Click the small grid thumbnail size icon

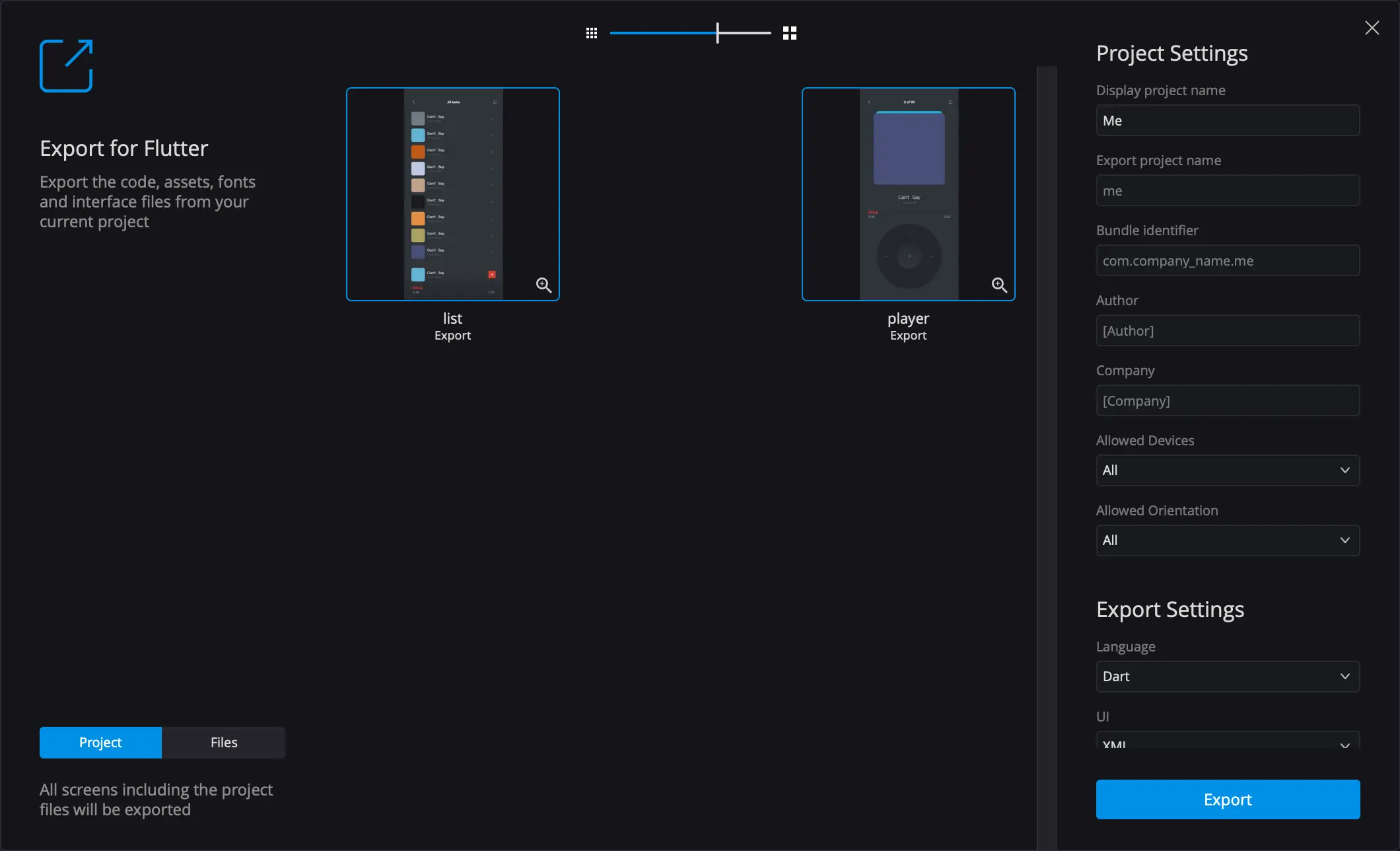(x=592, y=33)
